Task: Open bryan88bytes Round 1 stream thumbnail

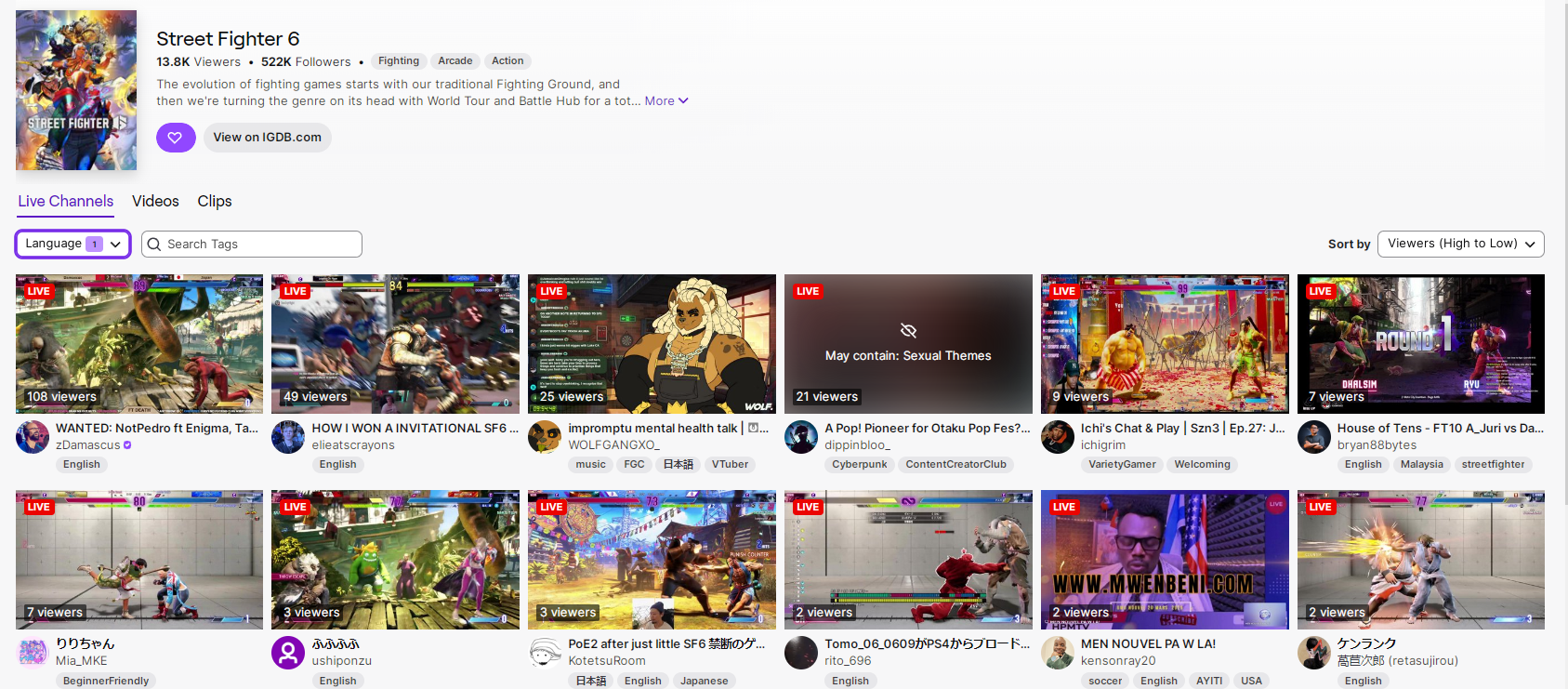Action: [x=1421, y=344]
